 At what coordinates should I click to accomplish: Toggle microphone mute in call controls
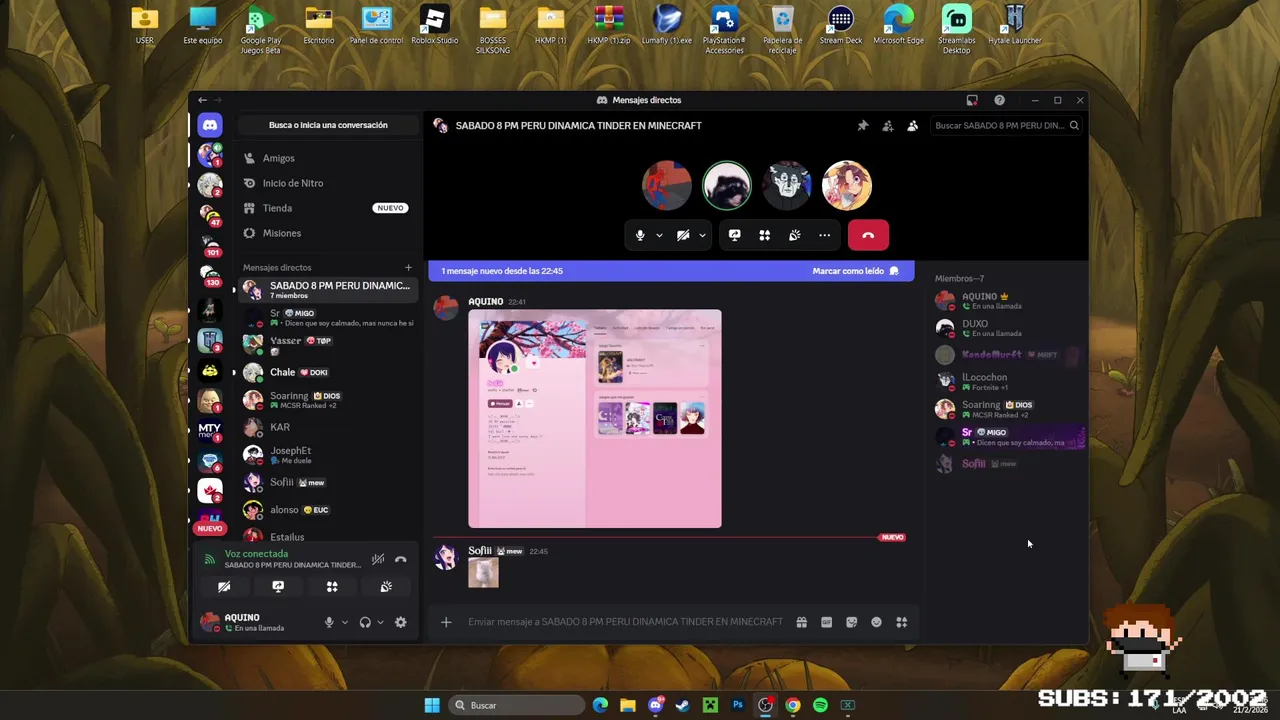pos(640,235)
